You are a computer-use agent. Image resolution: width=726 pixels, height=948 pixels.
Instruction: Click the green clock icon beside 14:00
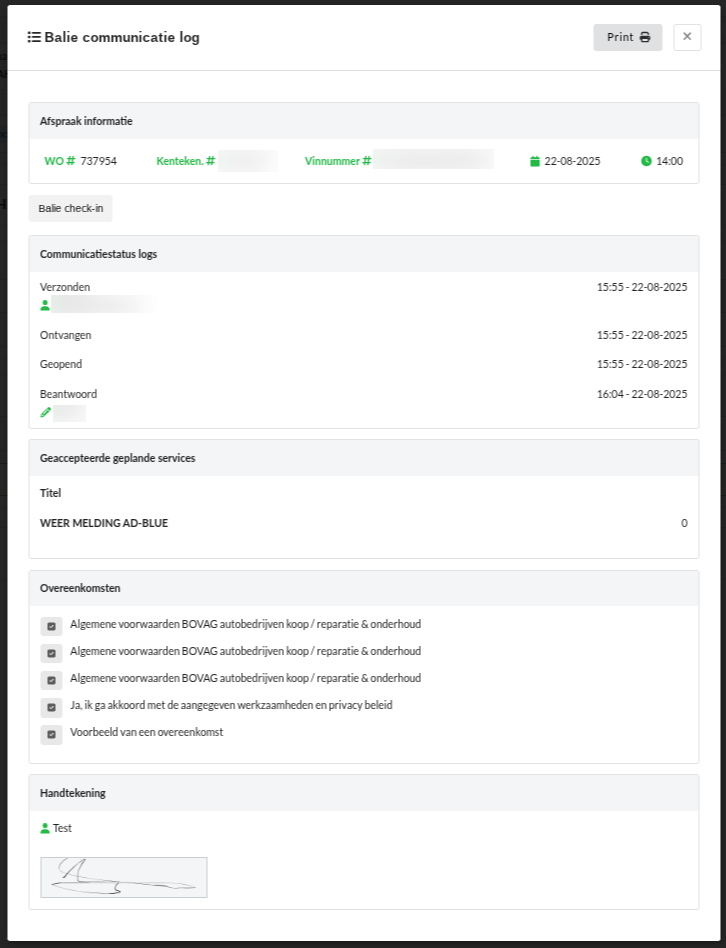646,161
